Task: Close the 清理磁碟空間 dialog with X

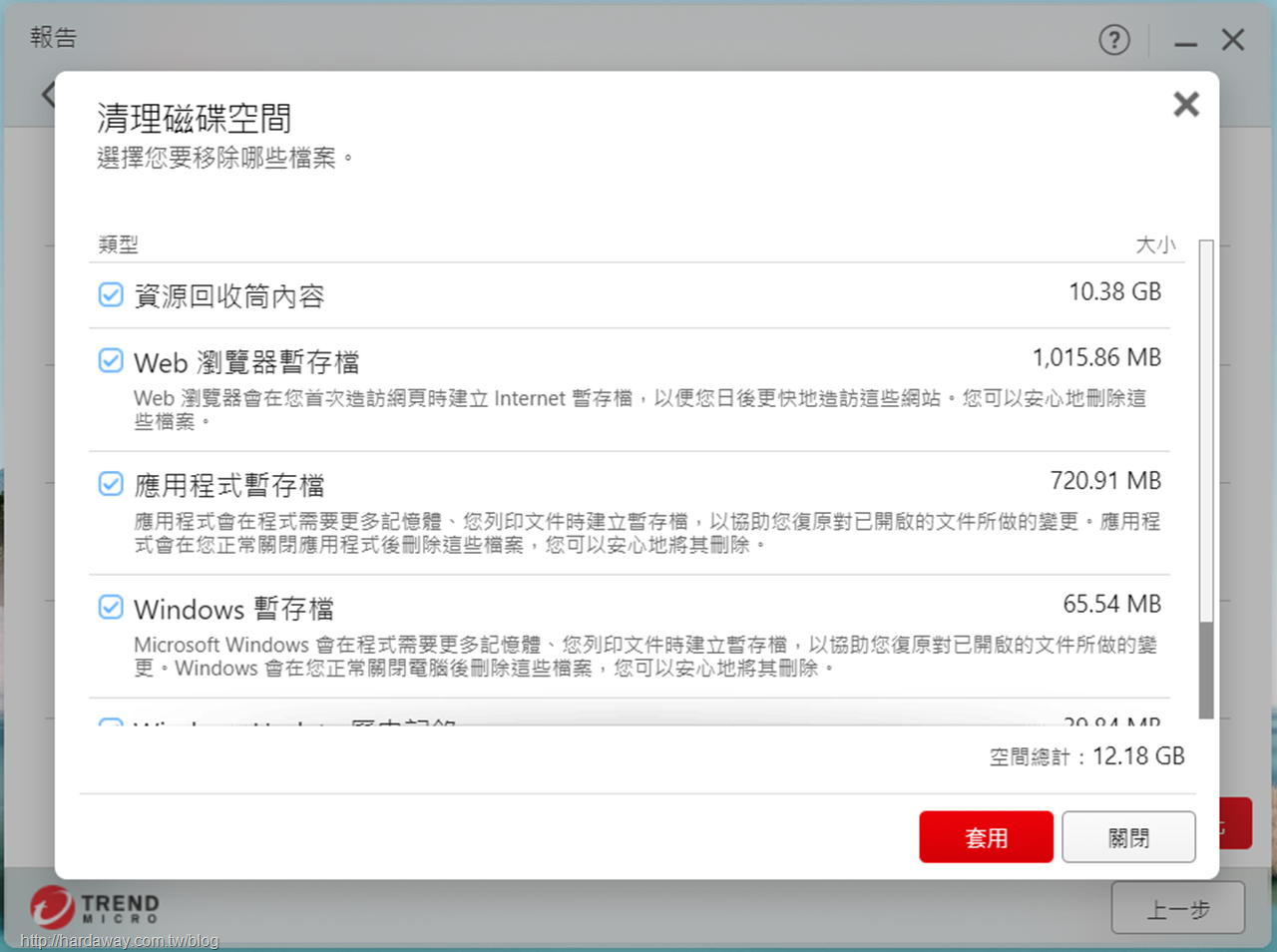Action: pos(1185,104)
